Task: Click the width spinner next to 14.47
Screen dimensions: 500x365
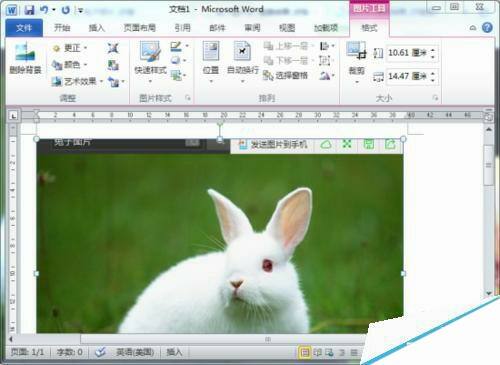Action: click(x=433, y=76)
